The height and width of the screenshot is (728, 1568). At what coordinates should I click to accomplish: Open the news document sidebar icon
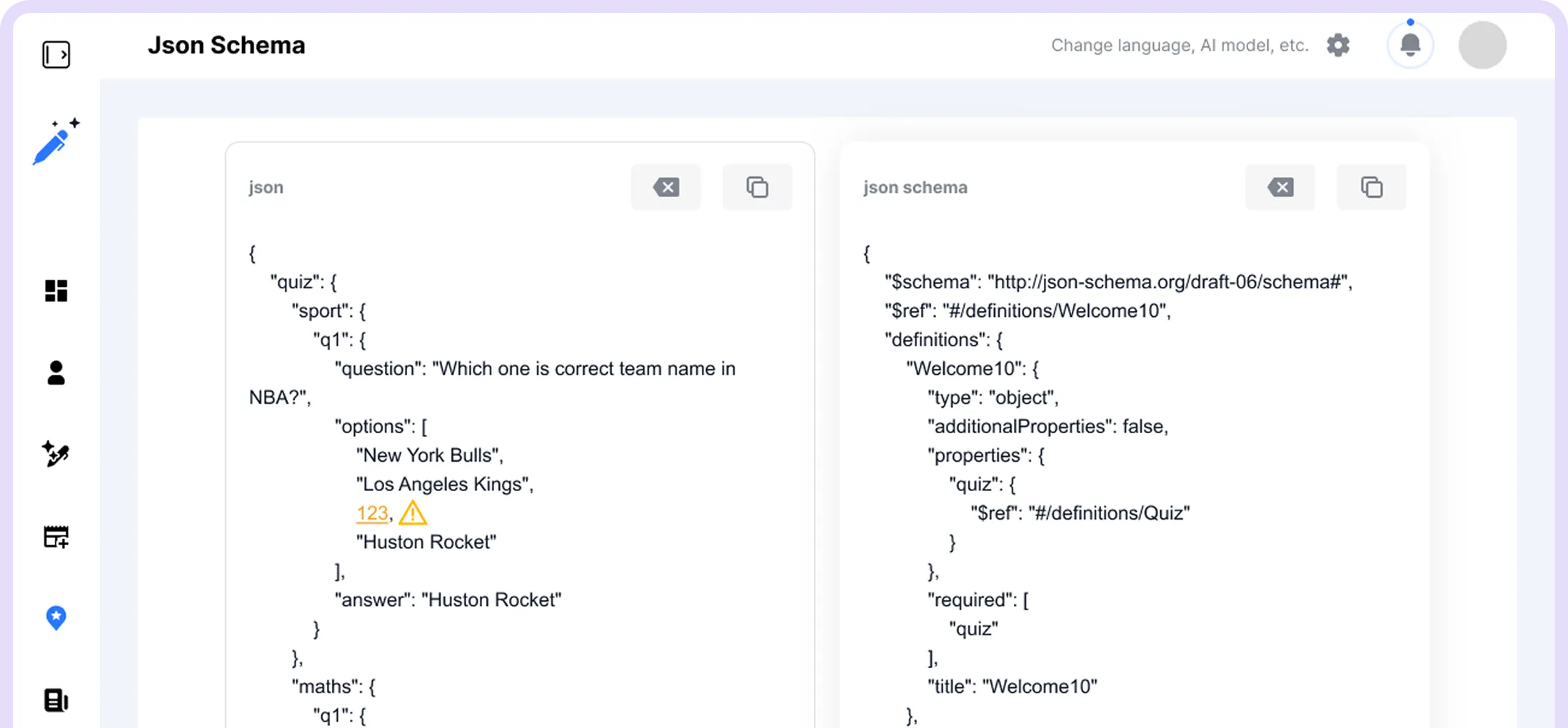(56, 700)
